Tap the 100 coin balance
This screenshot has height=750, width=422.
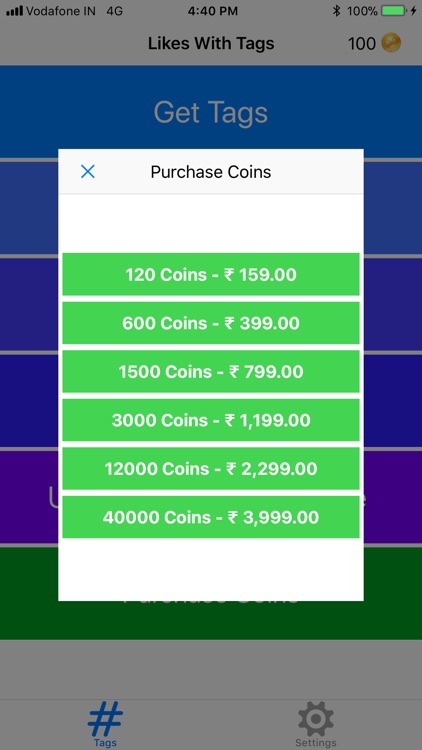(x=362, y=44)
